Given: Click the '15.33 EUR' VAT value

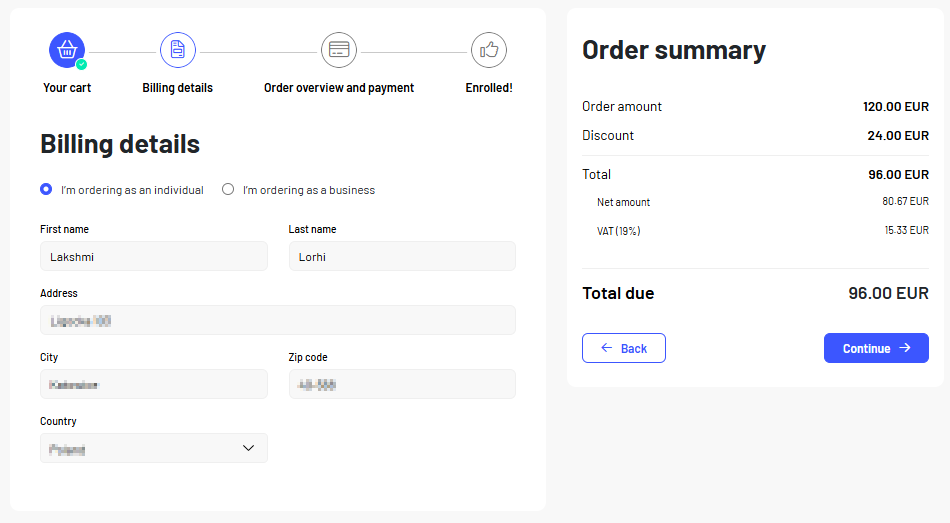Looking at the screenshot, I should 906,230.
